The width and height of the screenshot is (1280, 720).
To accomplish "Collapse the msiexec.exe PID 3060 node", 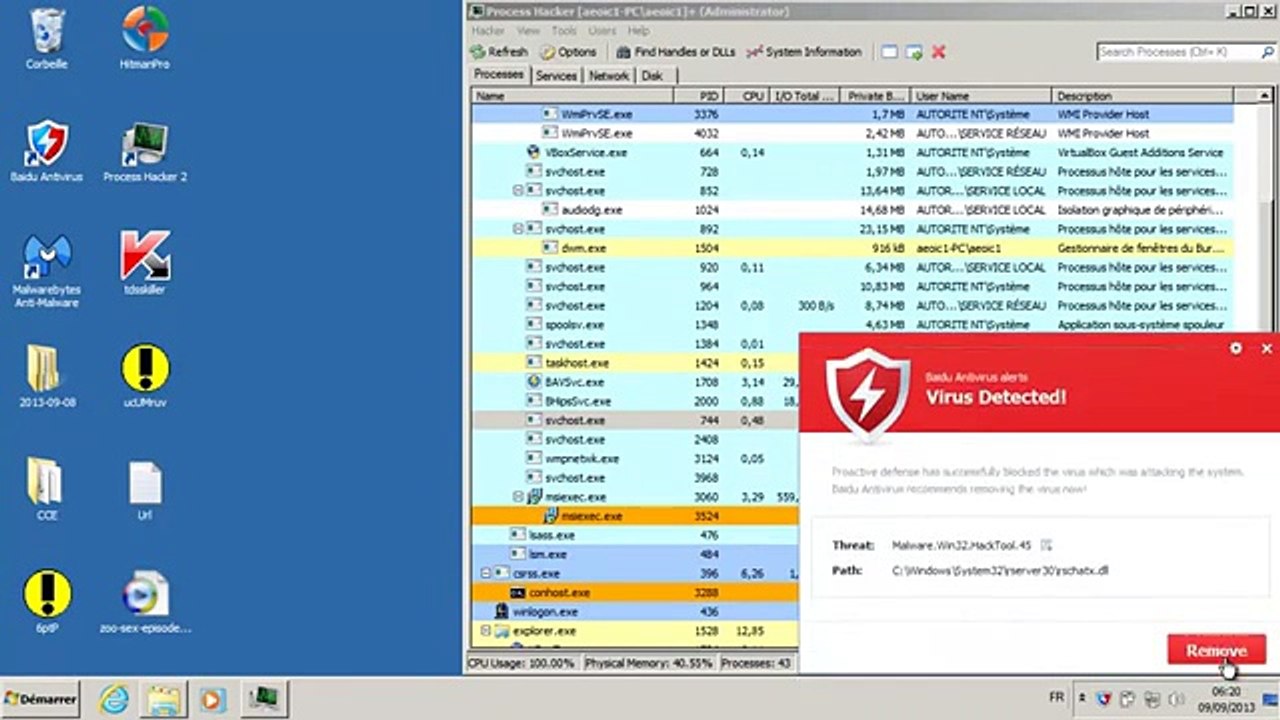I will click(519, 497).
